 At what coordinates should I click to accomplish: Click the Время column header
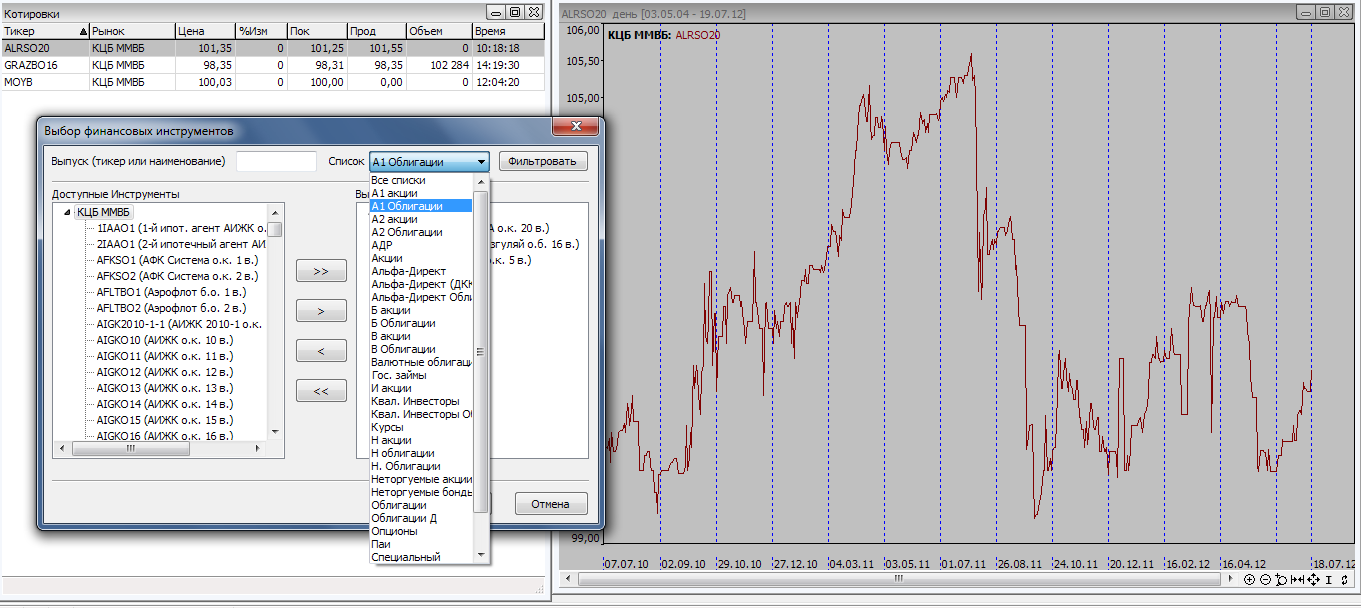pos(508,31)
